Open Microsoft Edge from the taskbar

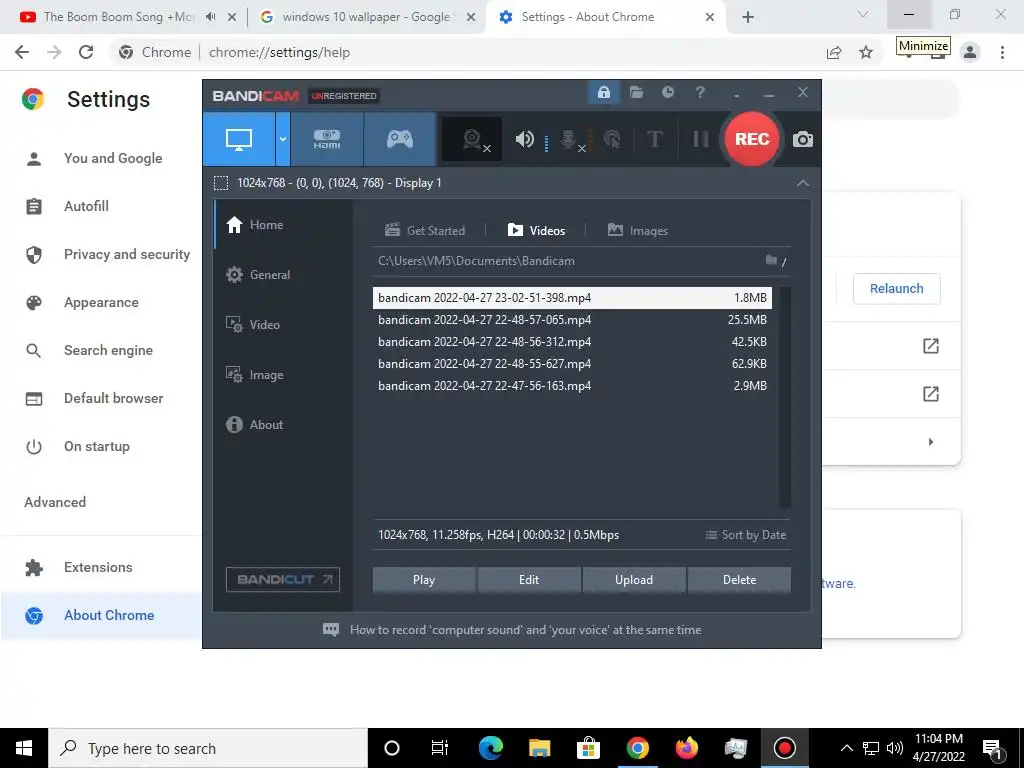[x=490, y=748]
